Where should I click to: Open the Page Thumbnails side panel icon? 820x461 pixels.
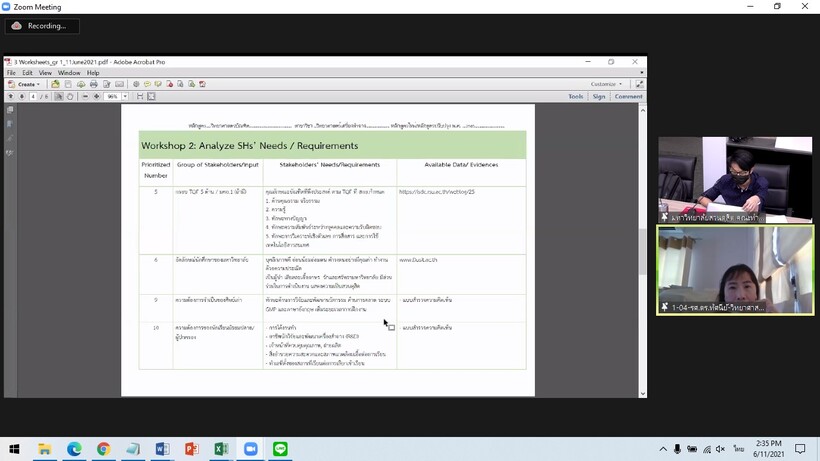pyautogui.click(x=10, y=110)
